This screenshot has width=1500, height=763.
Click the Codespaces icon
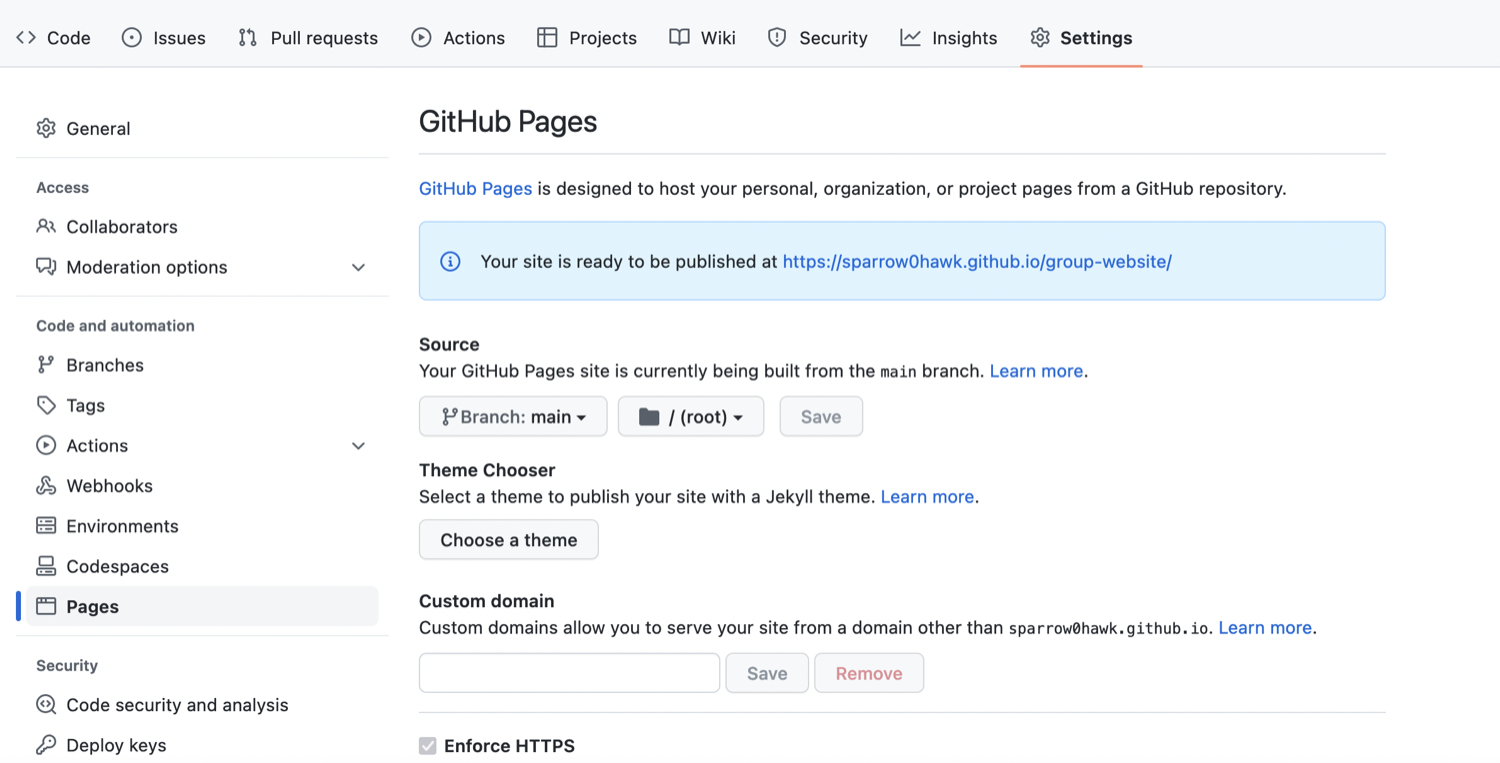46,566
